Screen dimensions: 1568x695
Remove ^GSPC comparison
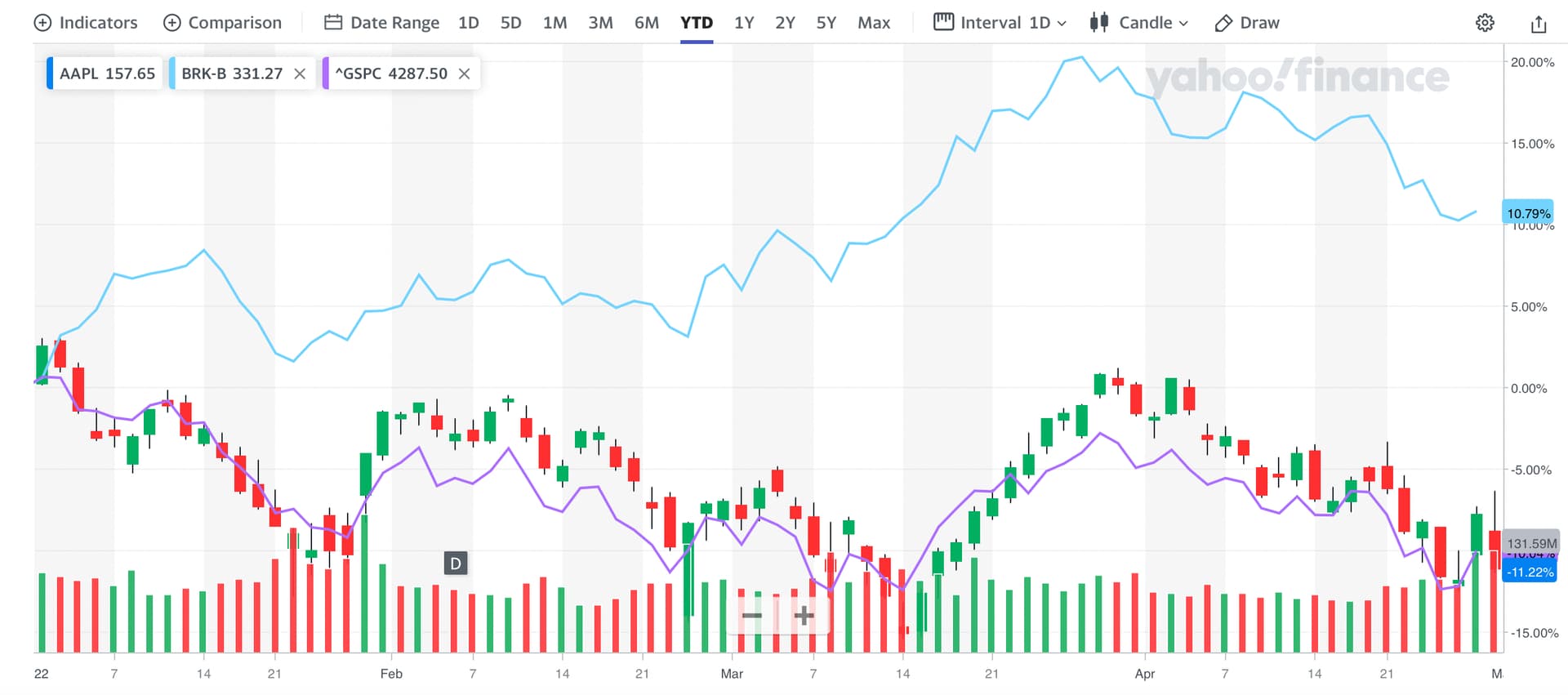point(464,74)
